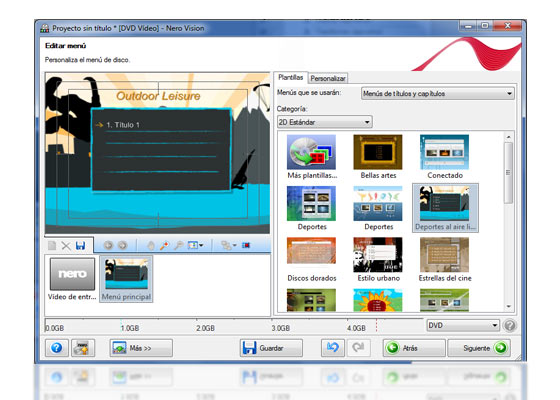Screen dimensions: 560x400
Task: Click the Siguiente button
Action: [x=479, y=348]
